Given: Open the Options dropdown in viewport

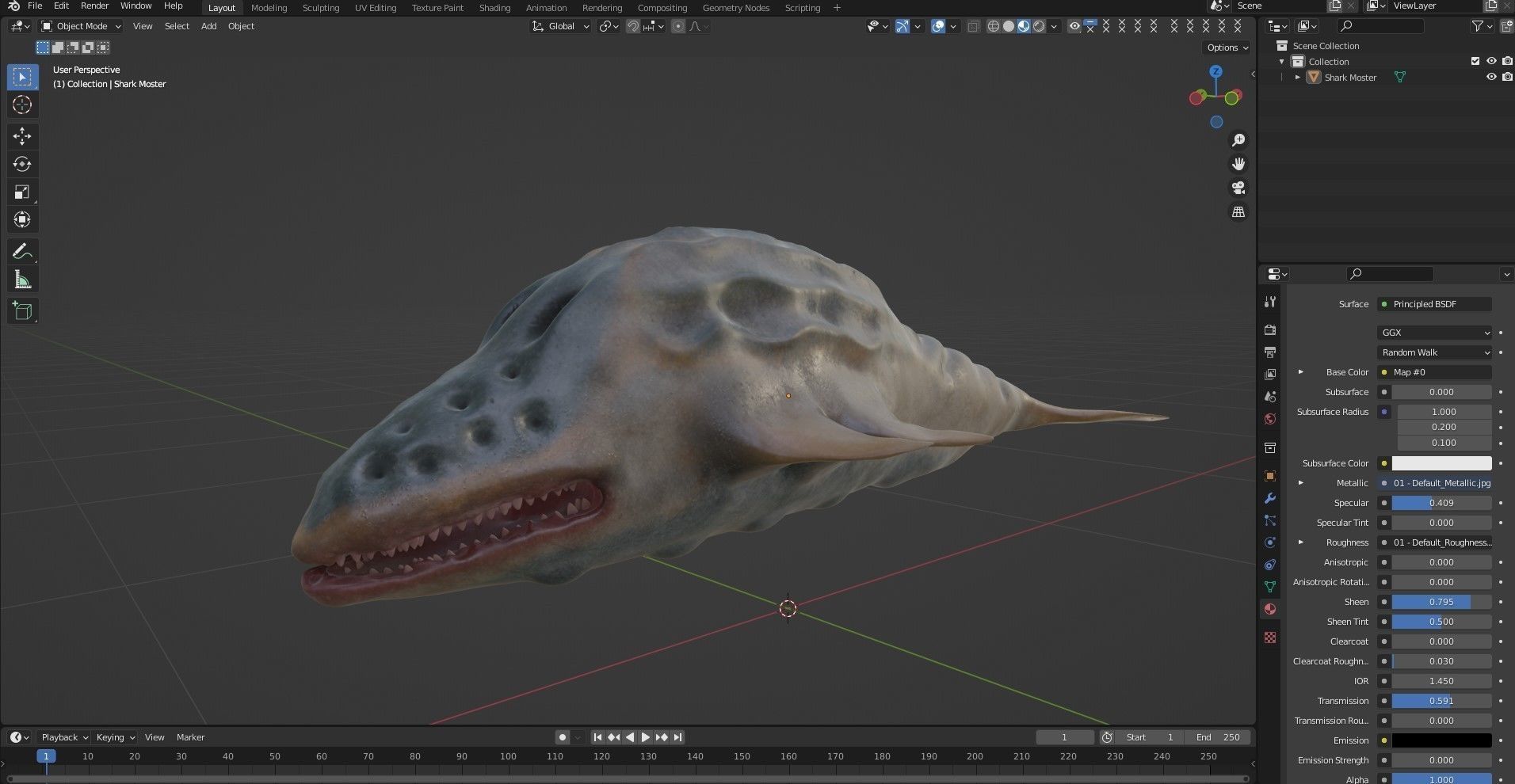Looking at the screenshot, I should 1227,48.
